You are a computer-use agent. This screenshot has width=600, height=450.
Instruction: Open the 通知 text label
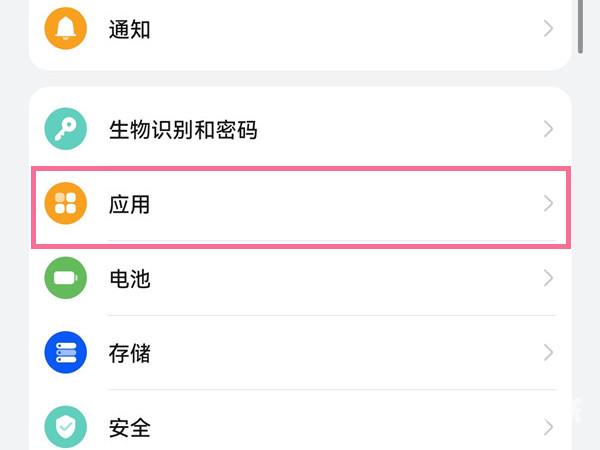(x=129, y=29)
